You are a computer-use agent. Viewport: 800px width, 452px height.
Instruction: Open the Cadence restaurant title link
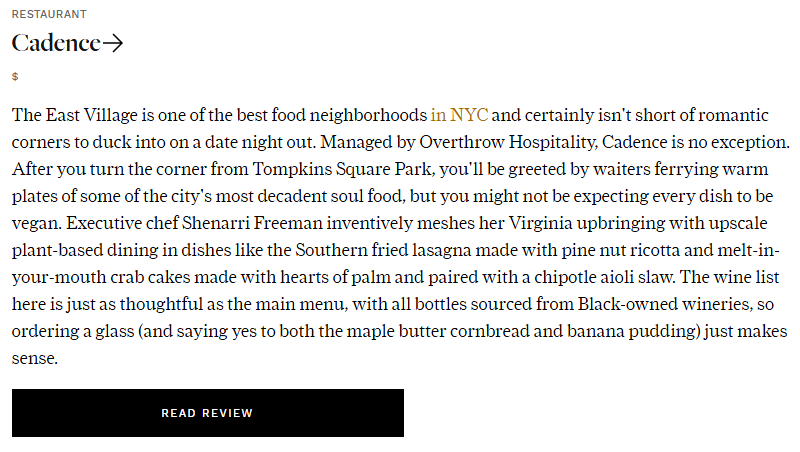56,44
